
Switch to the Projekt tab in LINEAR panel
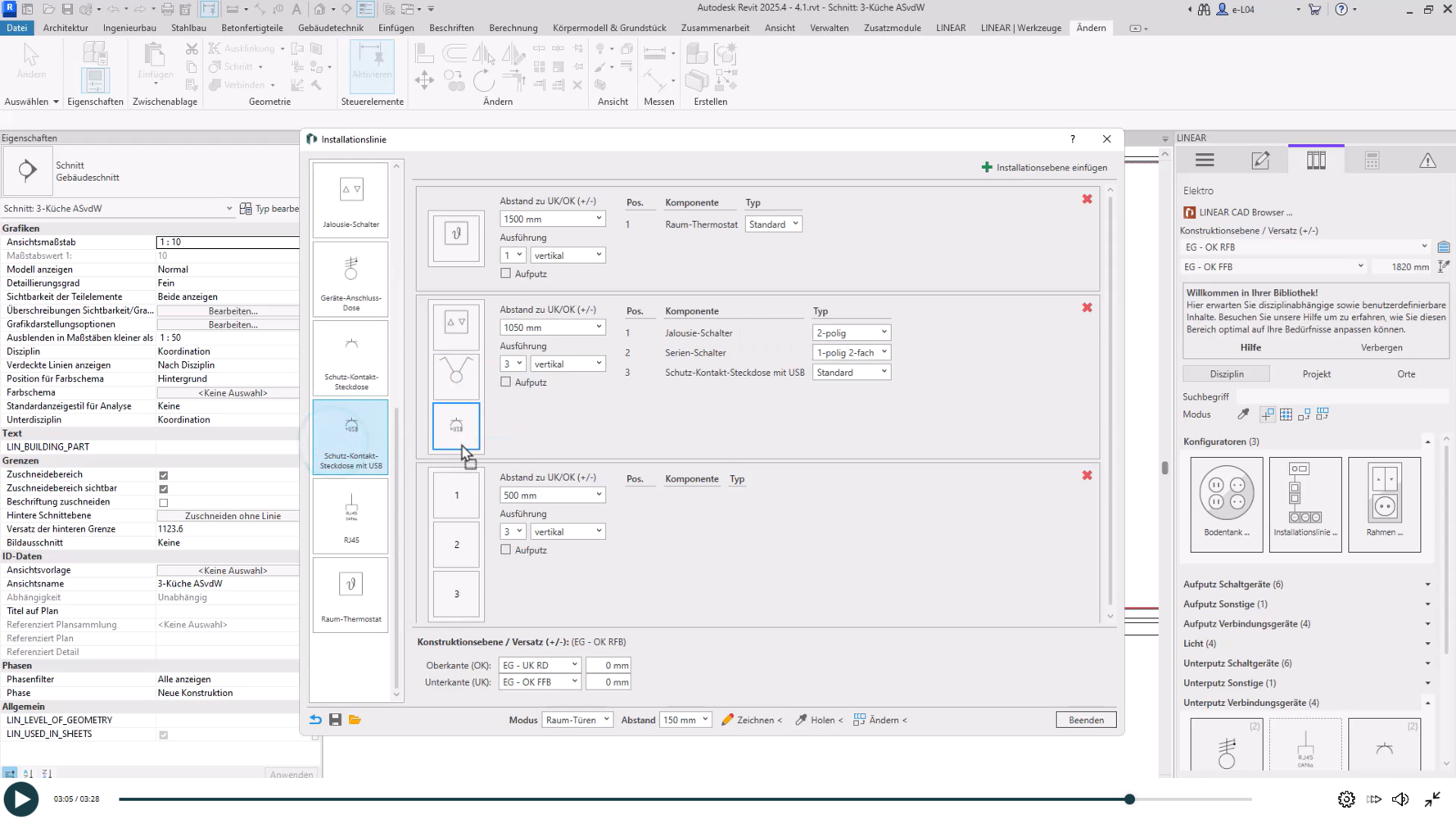tap(1316, 374)
